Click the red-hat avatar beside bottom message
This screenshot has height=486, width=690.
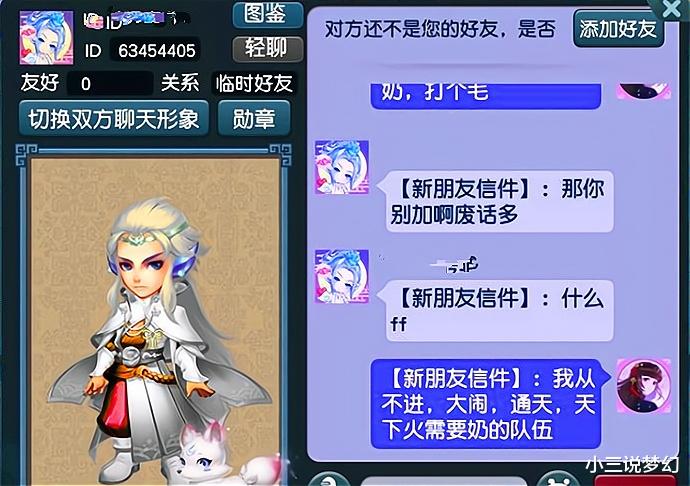[644, 386]
